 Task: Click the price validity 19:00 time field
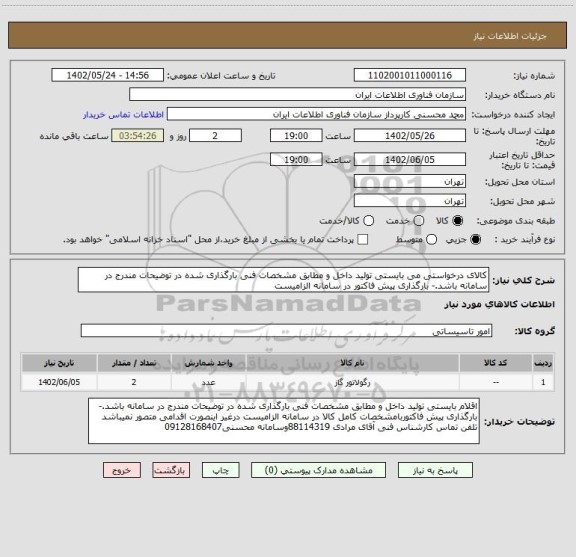tap(296, 159)
